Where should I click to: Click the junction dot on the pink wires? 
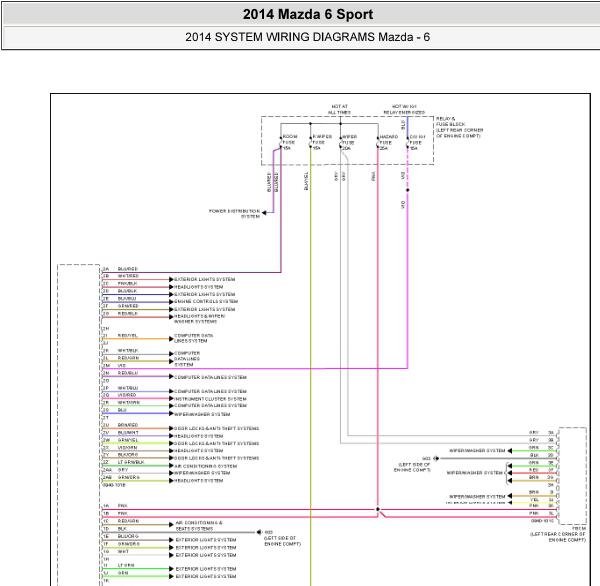pyautogui.click(x=378, y=509)
